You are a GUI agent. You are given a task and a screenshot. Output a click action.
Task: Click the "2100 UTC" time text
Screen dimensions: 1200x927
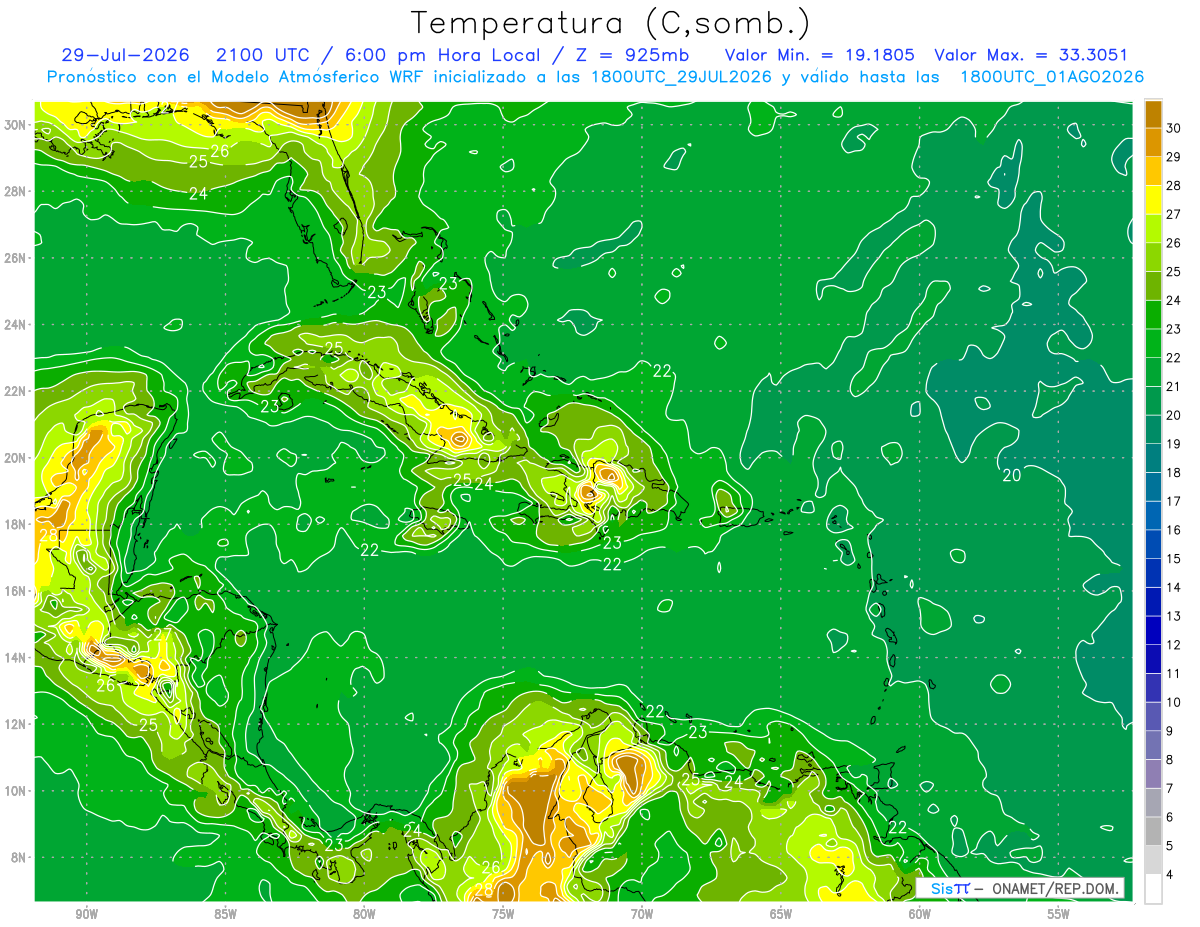[265, 55]
